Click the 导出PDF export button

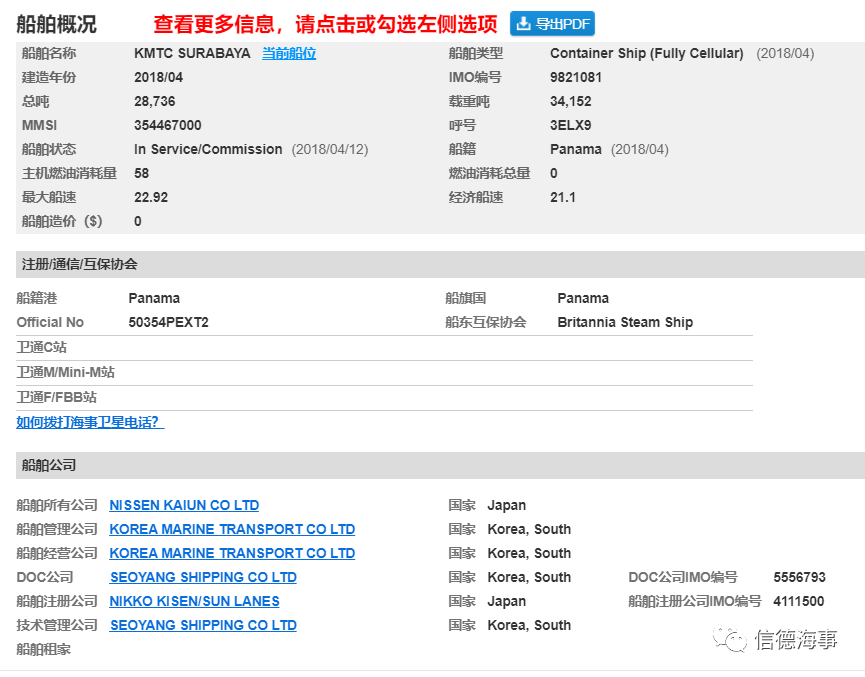point(552,24)
